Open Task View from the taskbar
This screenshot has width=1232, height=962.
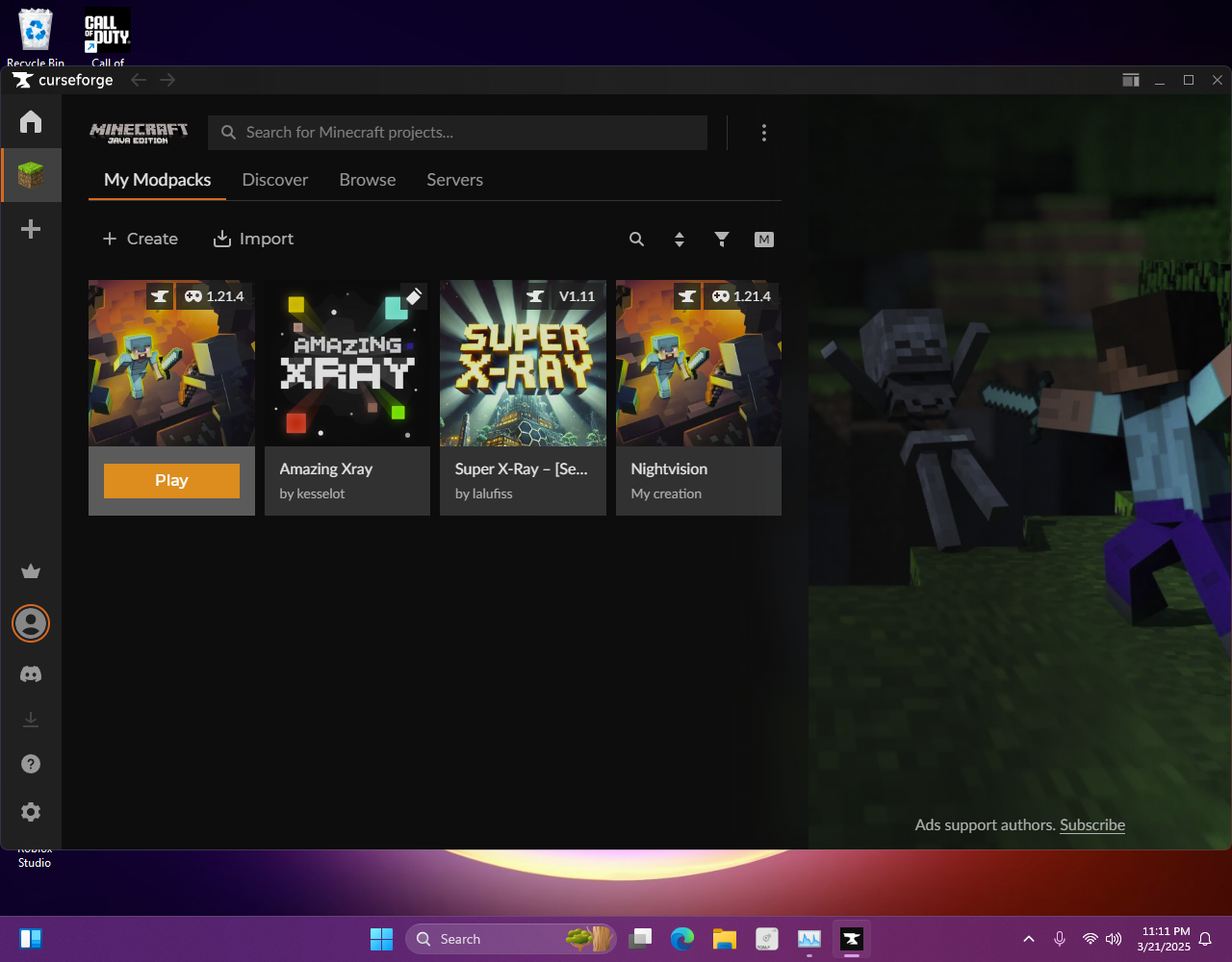640,939
